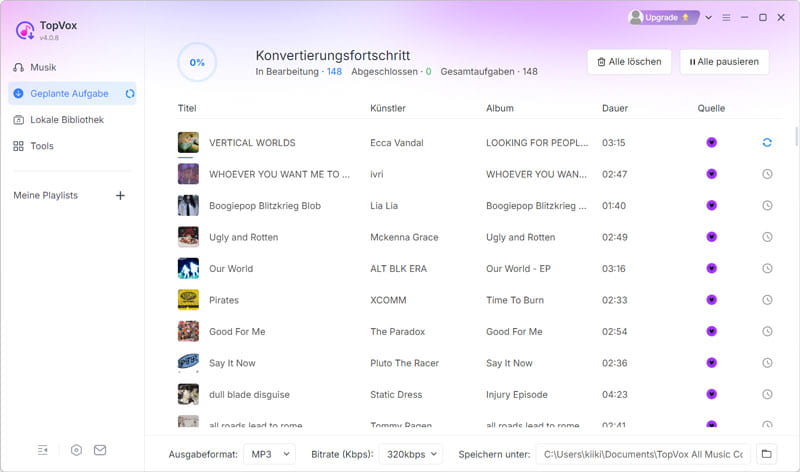Open the Bitrate 320kbps dropdown
800x472 pixels.
point(411,454)
